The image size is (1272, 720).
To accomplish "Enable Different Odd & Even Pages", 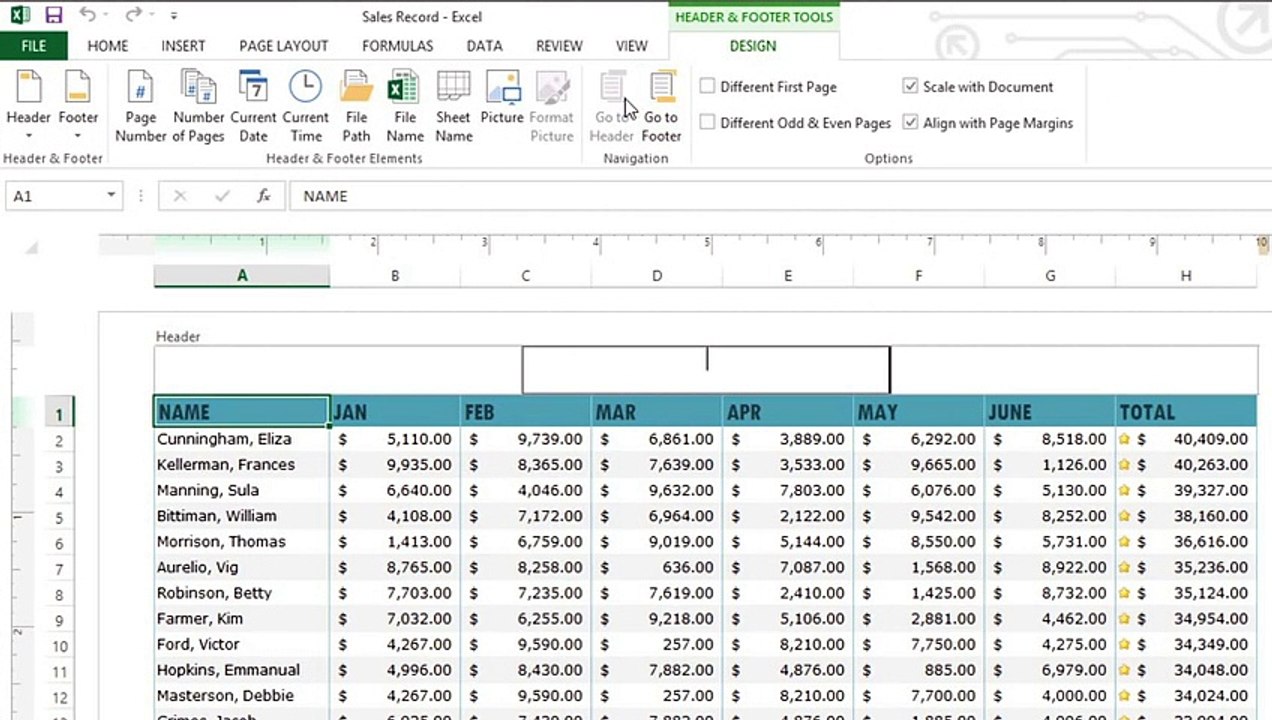I will 708,123.
